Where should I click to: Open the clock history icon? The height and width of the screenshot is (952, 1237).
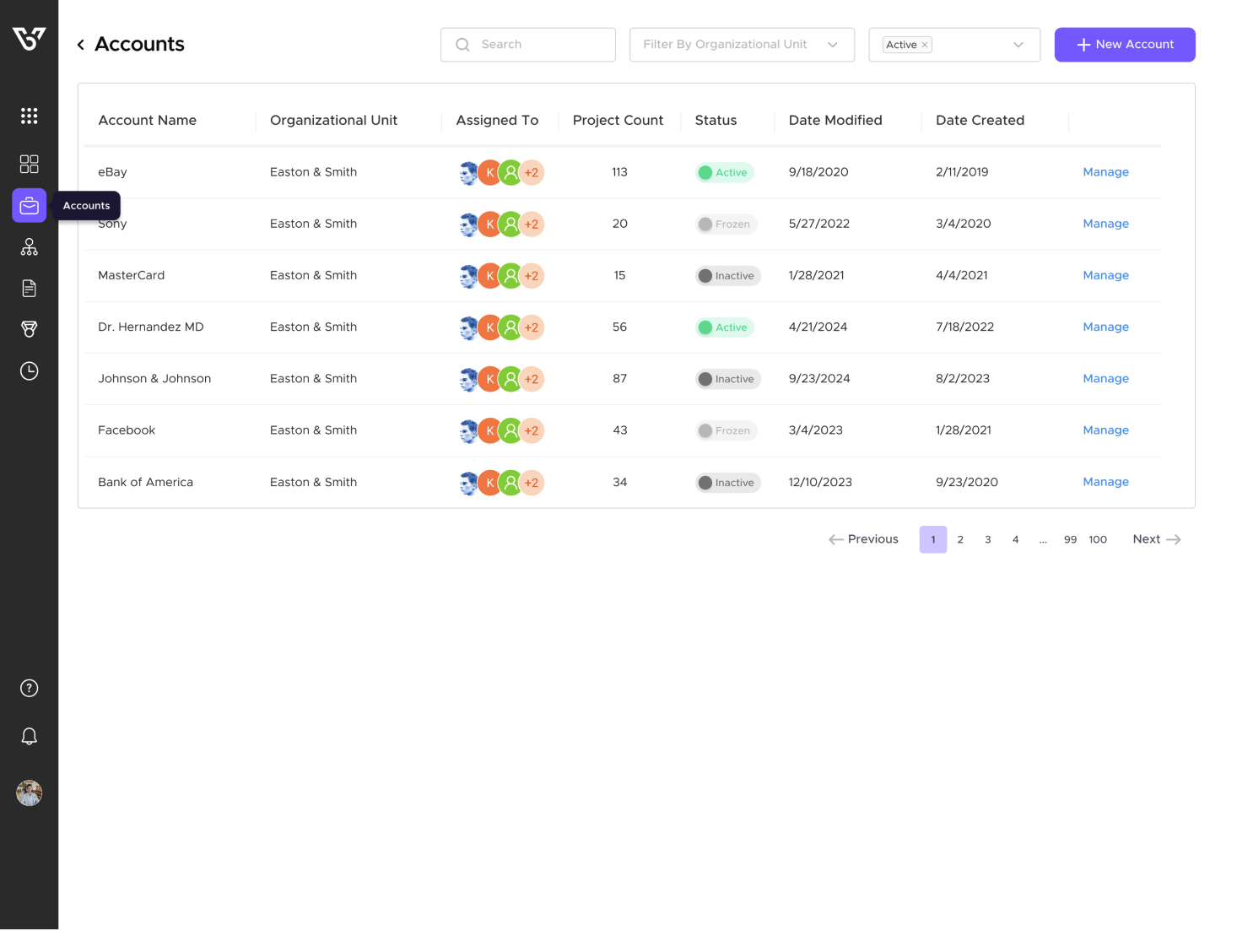click(x=29, y=371)
